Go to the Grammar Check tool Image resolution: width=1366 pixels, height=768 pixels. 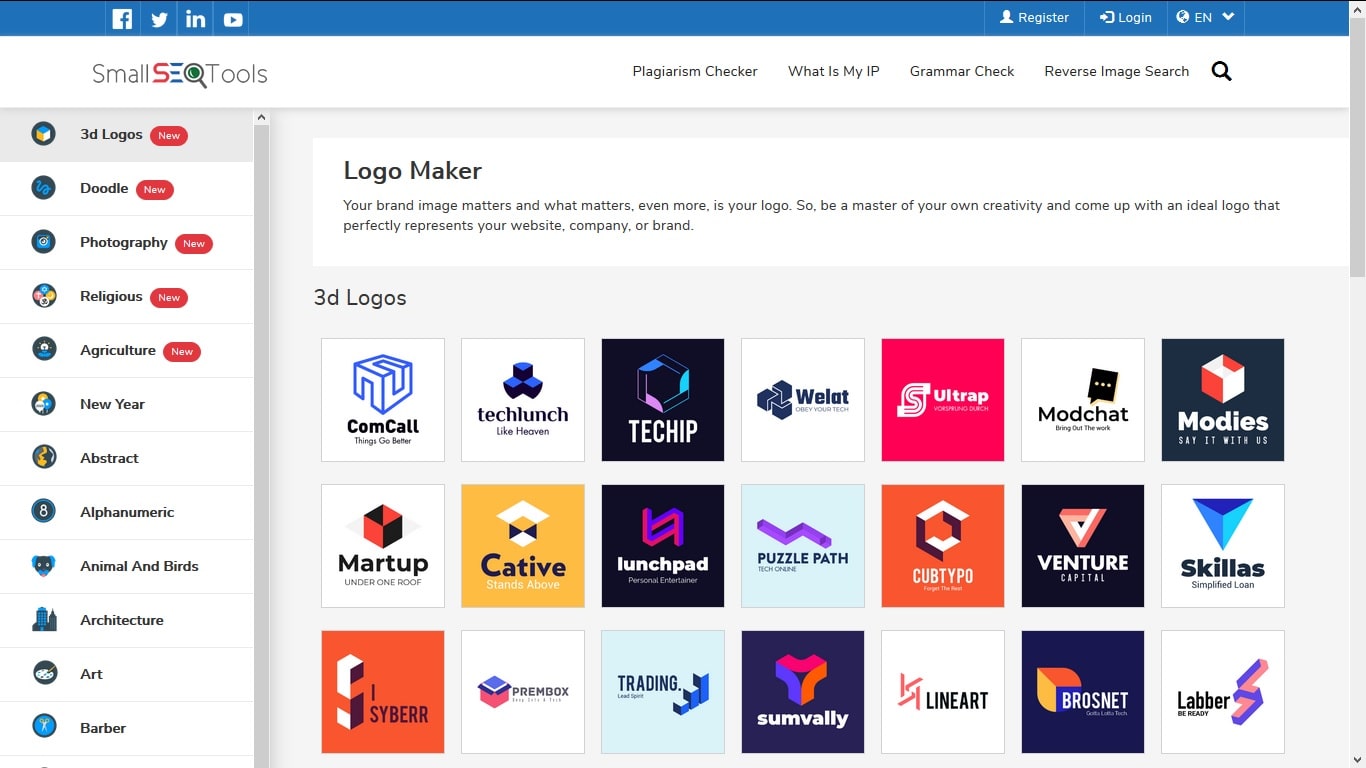point(962,71)
